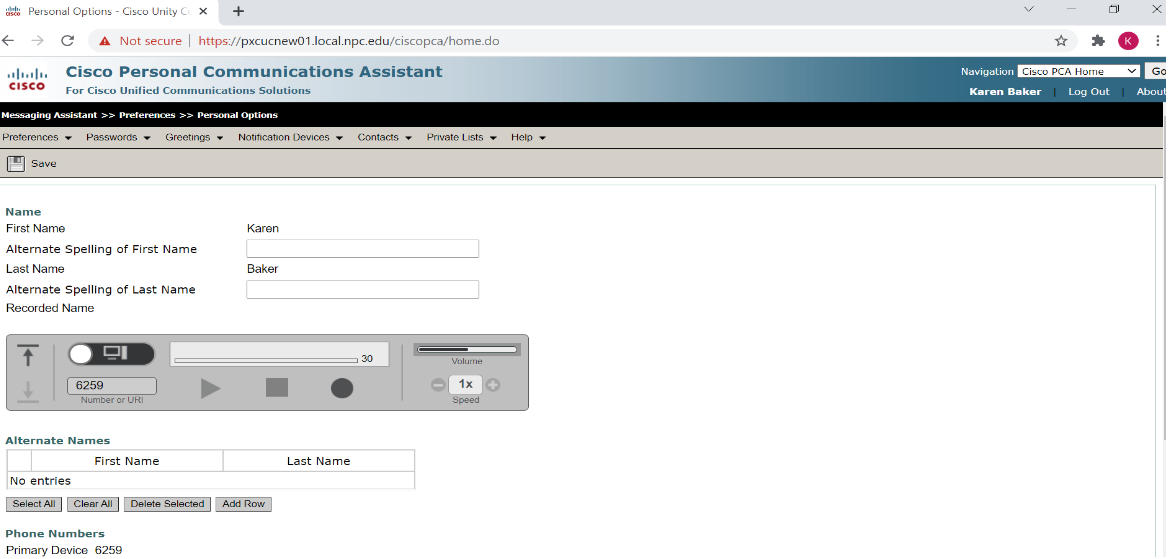The image size is (1168, 559).
Task: Open the Preferences menu
Action: pyautogui.click(x=36, y=138)
